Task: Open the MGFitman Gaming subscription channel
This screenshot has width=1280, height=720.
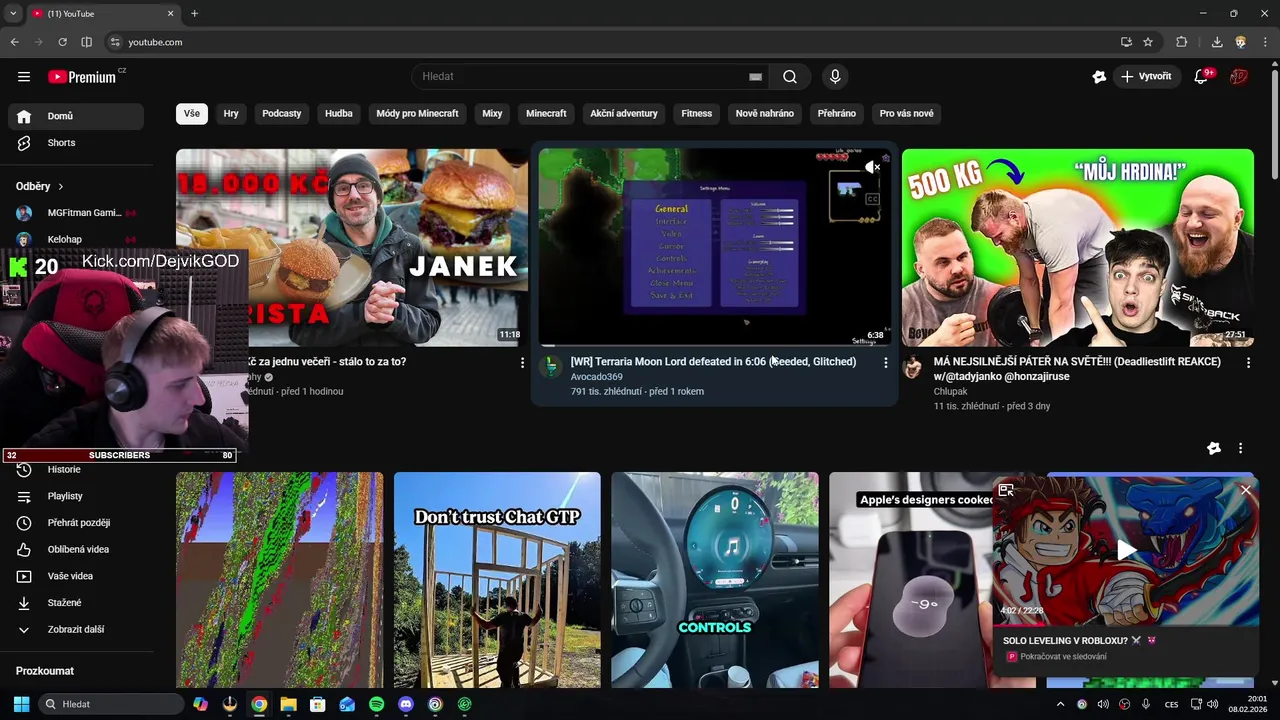Action: [76, 213]
